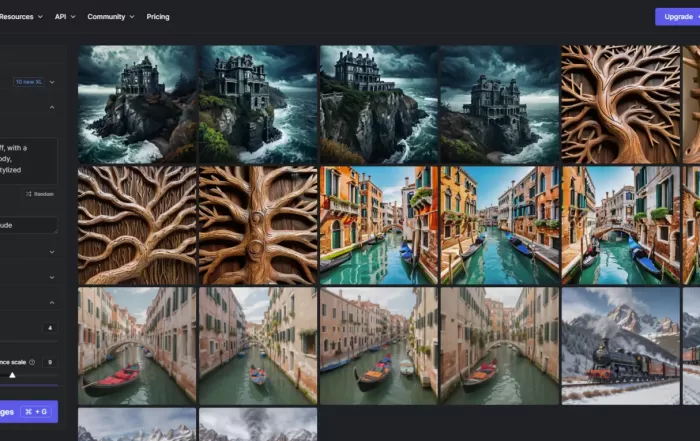This screenshot has width=700, height=441.
Task: Click the Random prompt shuffle button
Action: 40,194
